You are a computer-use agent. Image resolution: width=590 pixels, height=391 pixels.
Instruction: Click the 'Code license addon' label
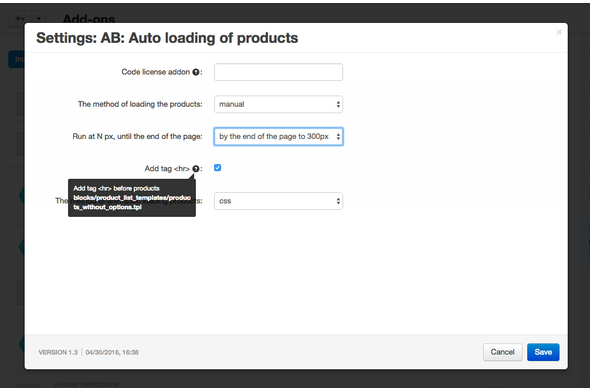(155, 72)
